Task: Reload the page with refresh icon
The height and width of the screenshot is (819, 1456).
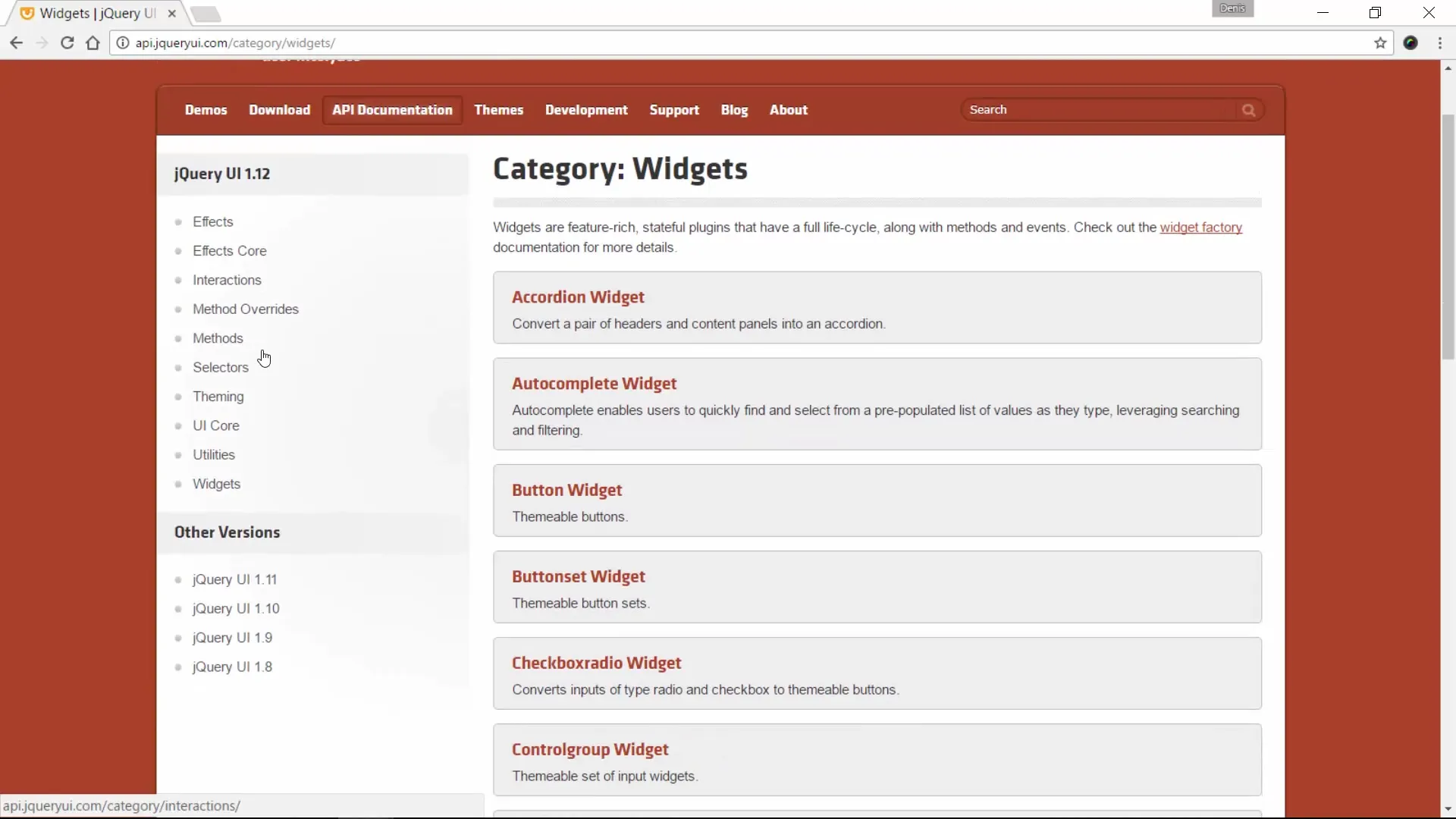Action: (x=67, y=43)
